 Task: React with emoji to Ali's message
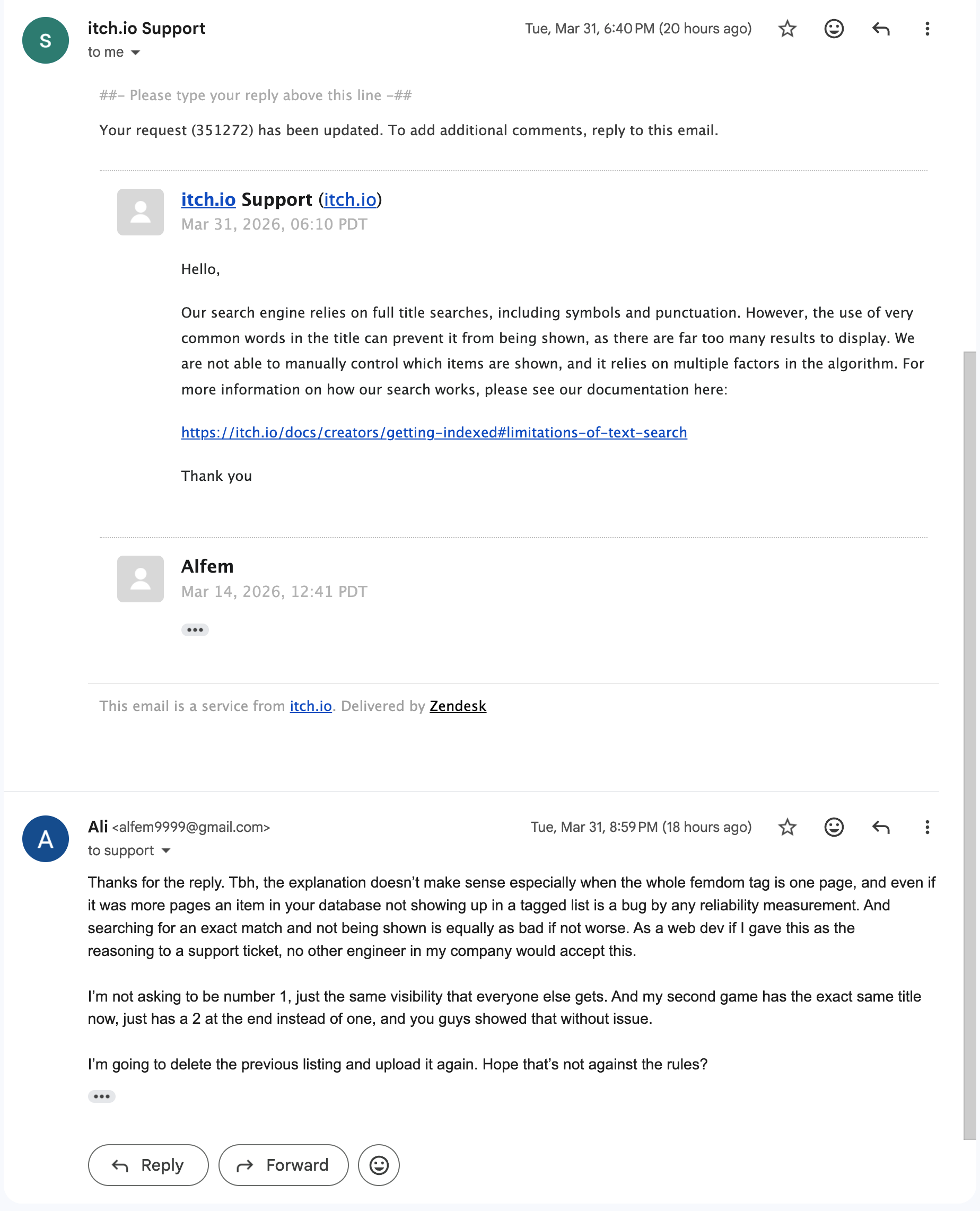coord(833,827)
